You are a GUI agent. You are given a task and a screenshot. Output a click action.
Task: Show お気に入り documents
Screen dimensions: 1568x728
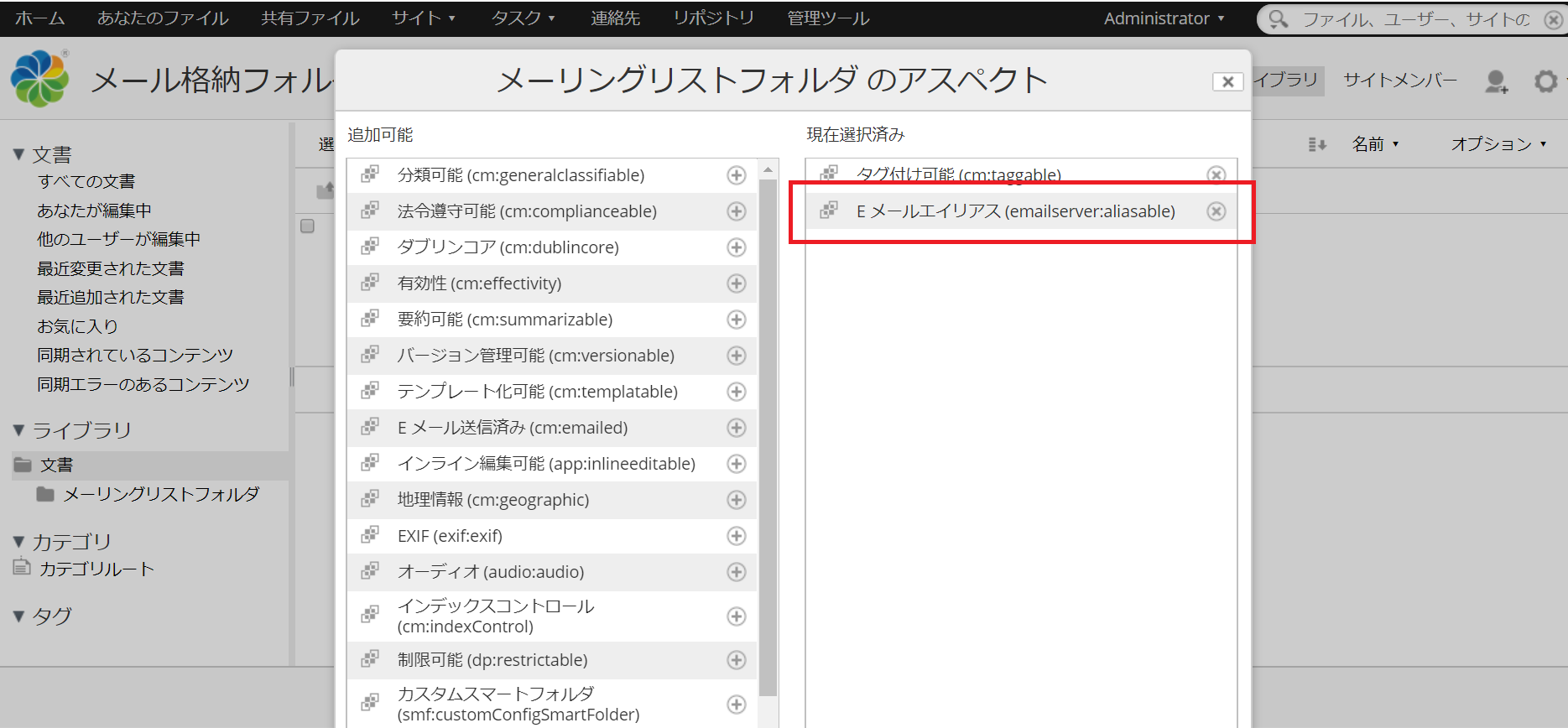[77, 326]
